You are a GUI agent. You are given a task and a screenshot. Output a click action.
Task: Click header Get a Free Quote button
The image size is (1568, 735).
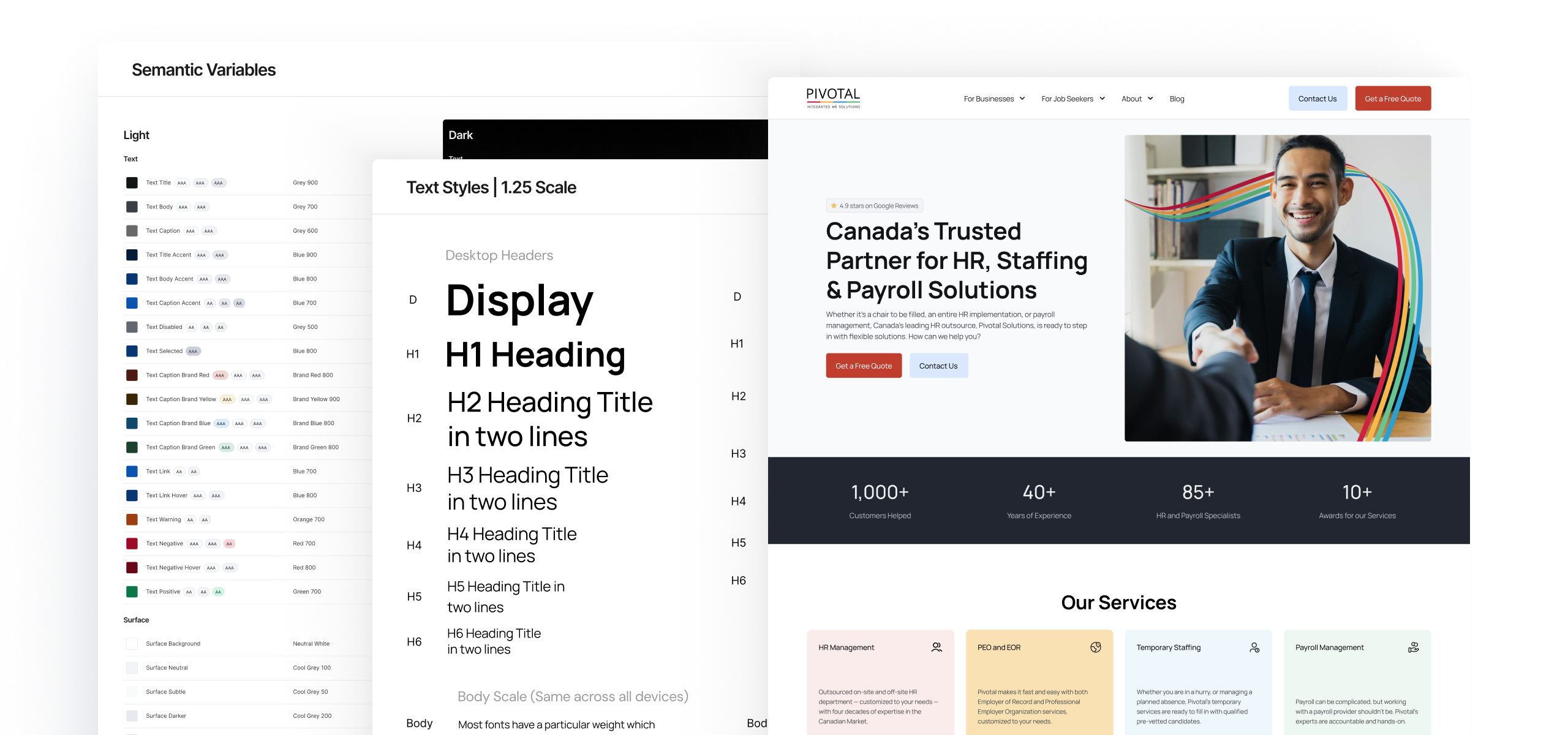click(1393, 99)
